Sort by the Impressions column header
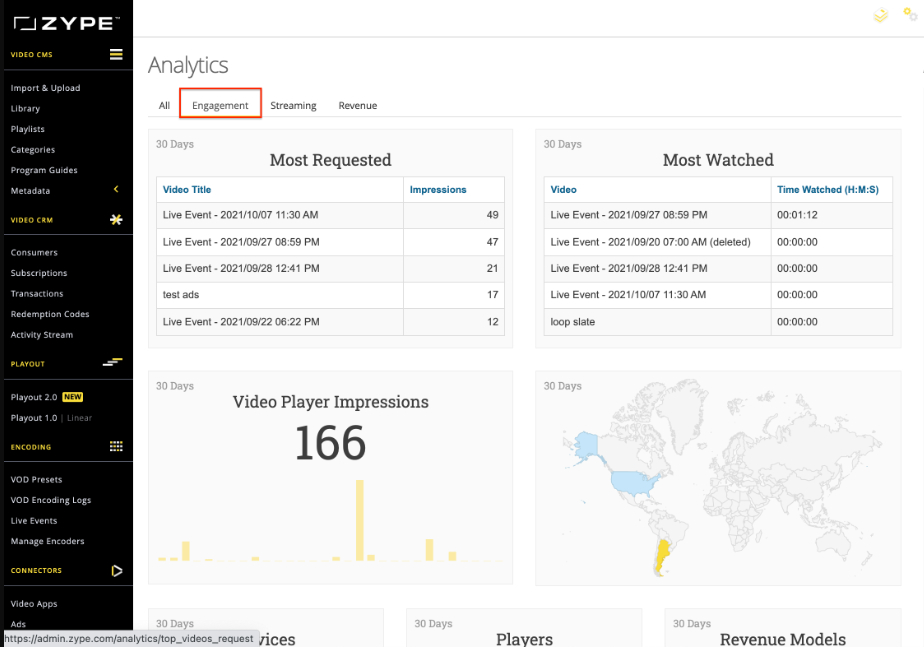Viewport: 924px width, 647px height. pyautogui.click(x=438, y=190)
